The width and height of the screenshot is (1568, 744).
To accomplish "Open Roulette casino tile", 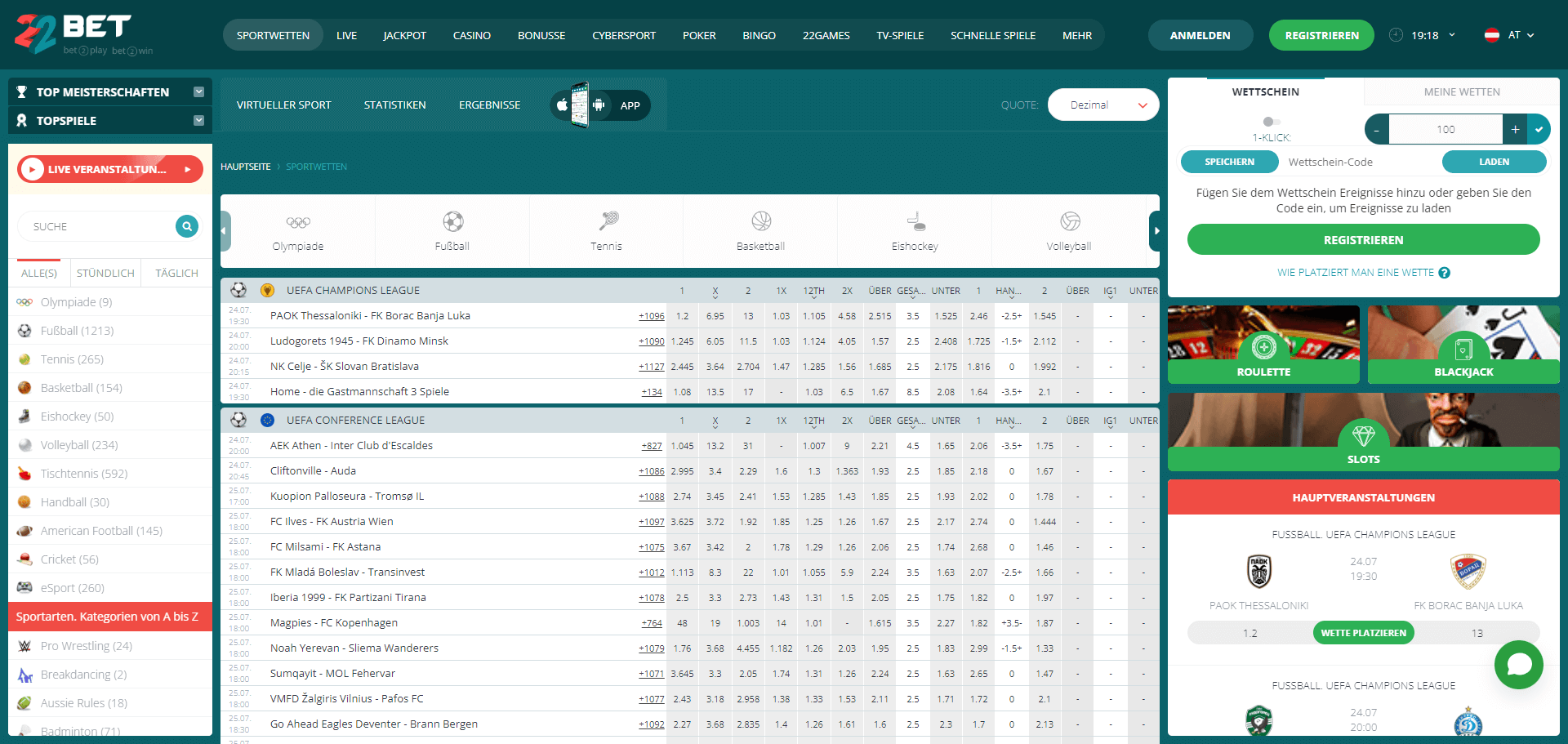I will 1263,344.
